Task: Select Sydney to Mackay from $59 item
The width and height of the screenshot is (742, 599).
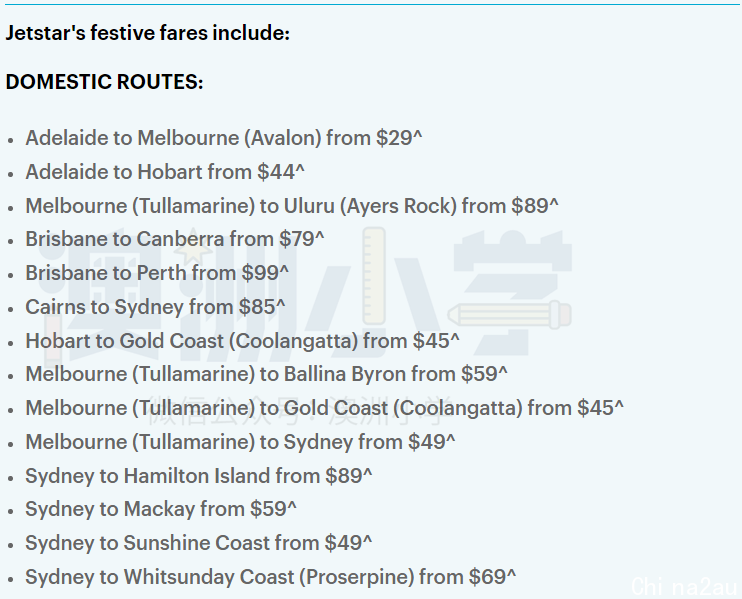Action: [x=161, y=510]
